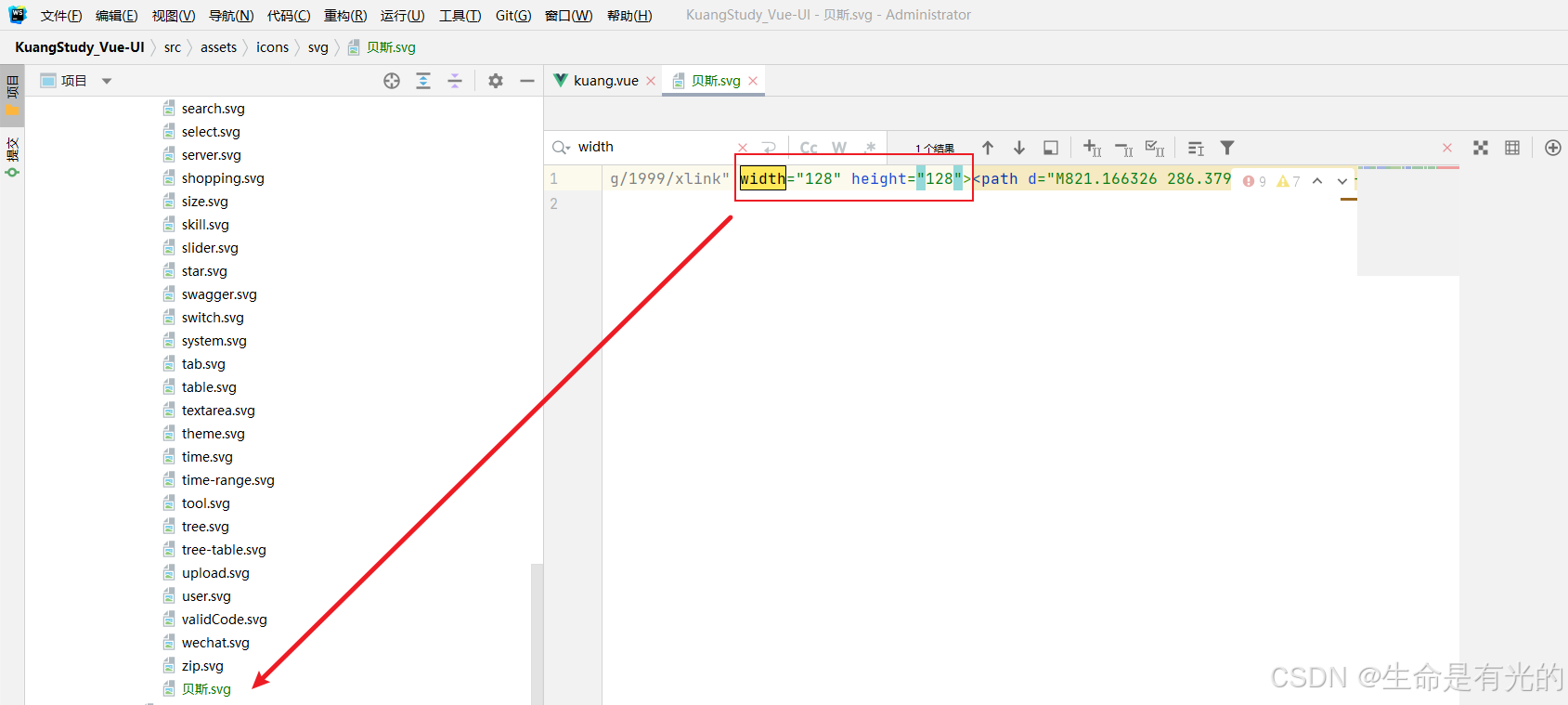Viewport: 1568px width, 705px height.
Task: Unselect occurrence icon in find bar
Action: point(1123,149)
